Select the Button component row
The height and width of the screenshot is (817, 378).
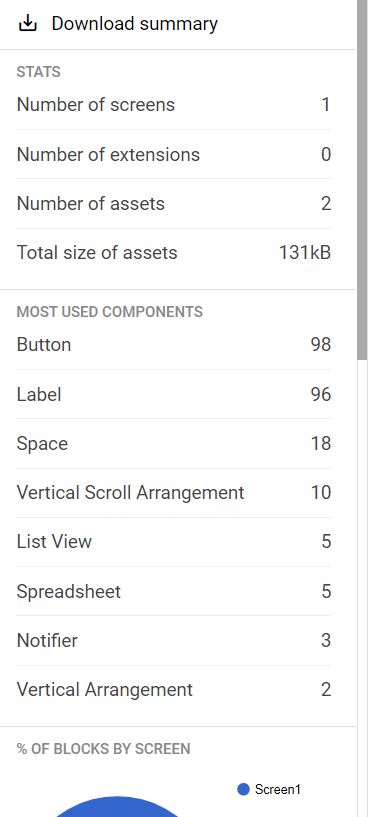click(174, 345)
